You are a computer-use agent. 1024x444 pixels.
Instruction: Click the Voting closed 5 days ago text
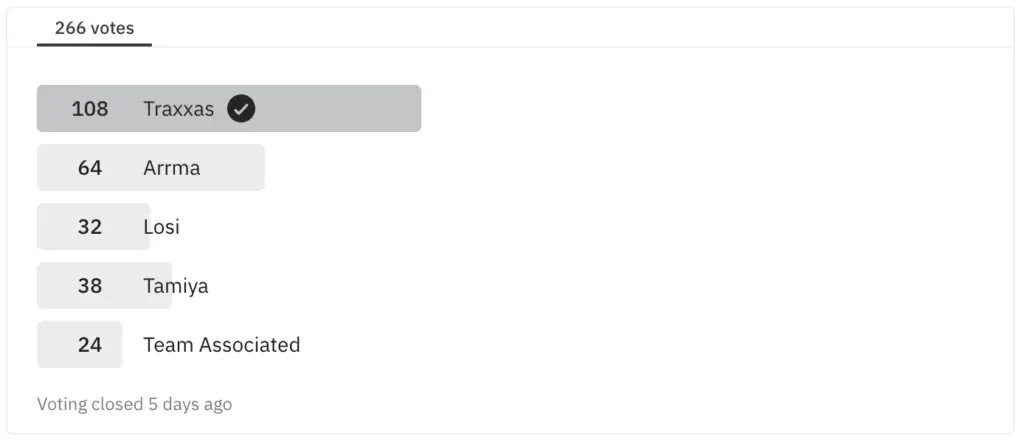tap(135, 404)
